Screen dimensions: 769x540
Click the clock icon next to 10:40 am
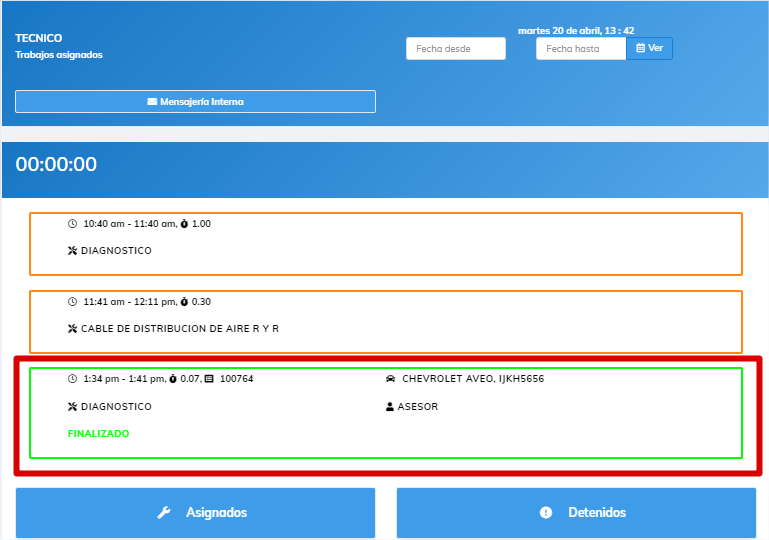click(72, 224)
